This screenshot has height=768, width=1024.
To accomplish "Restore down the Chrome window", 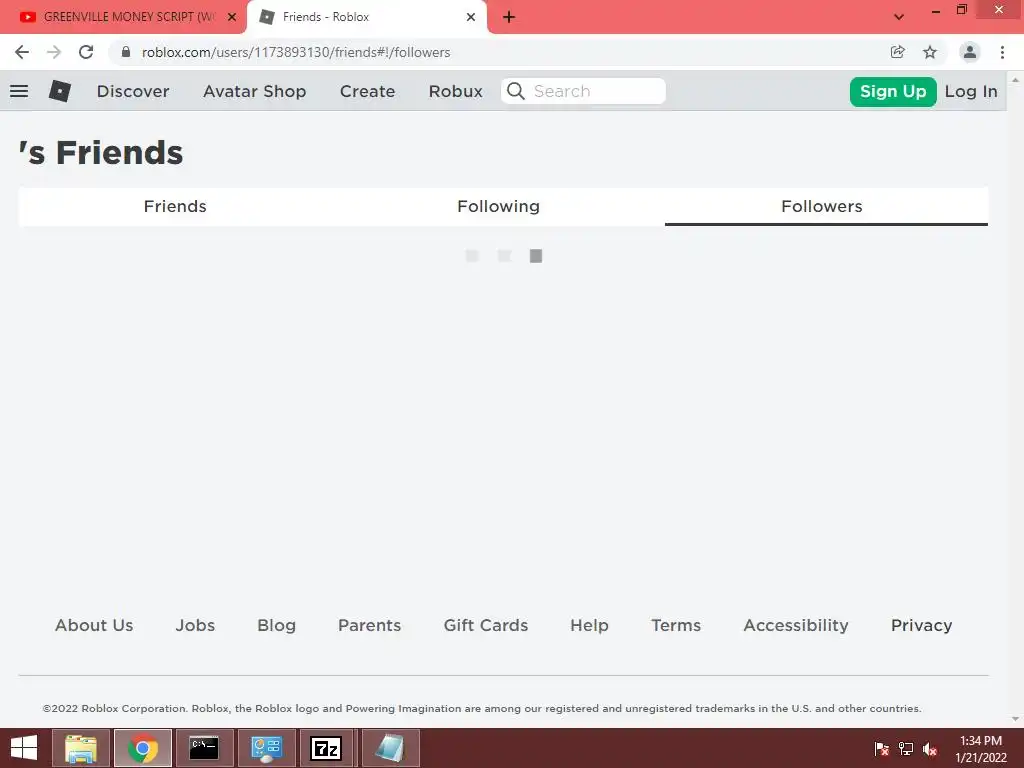I will 961,10.
